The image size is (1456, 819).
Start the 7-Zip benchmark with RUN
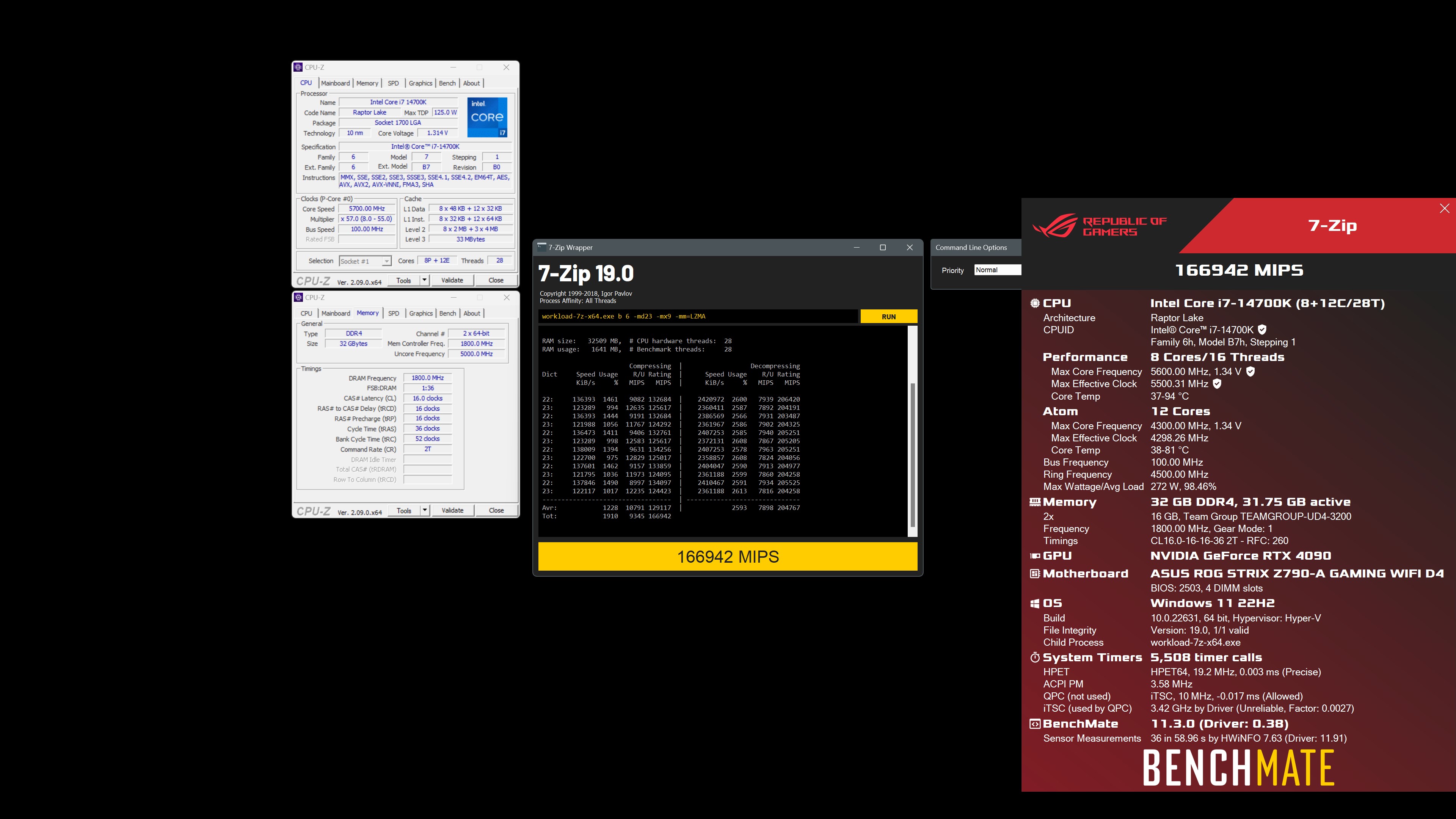pos(888,317)
